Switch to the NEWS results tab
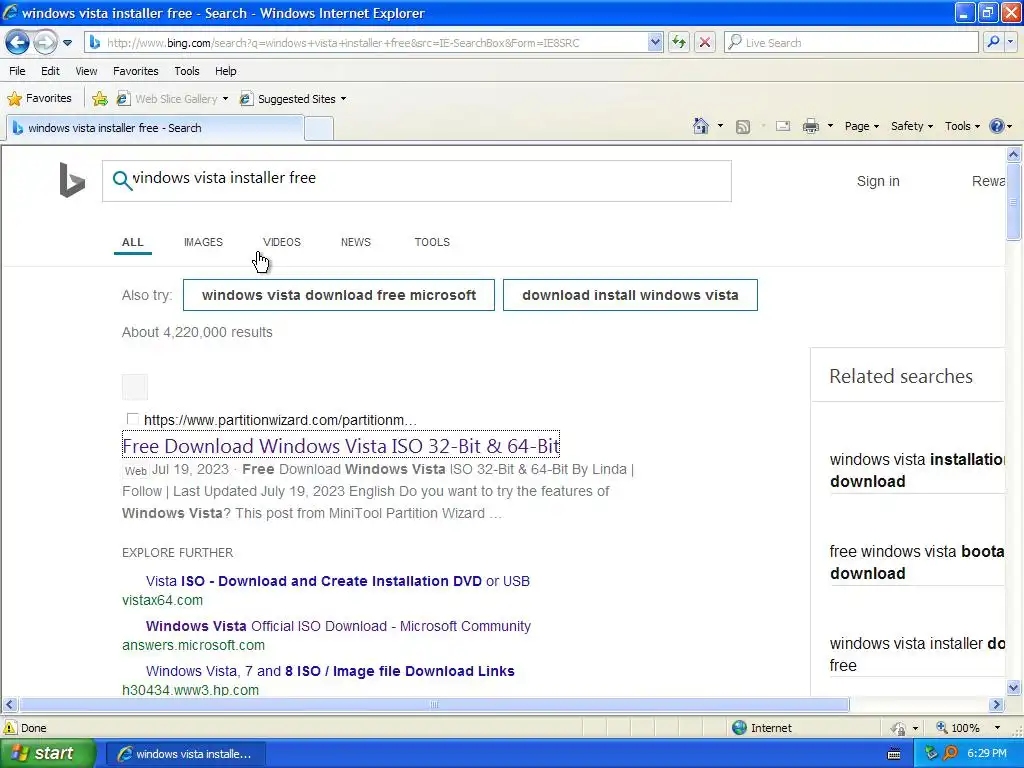The image size is (1024, 768). point(355,242)
